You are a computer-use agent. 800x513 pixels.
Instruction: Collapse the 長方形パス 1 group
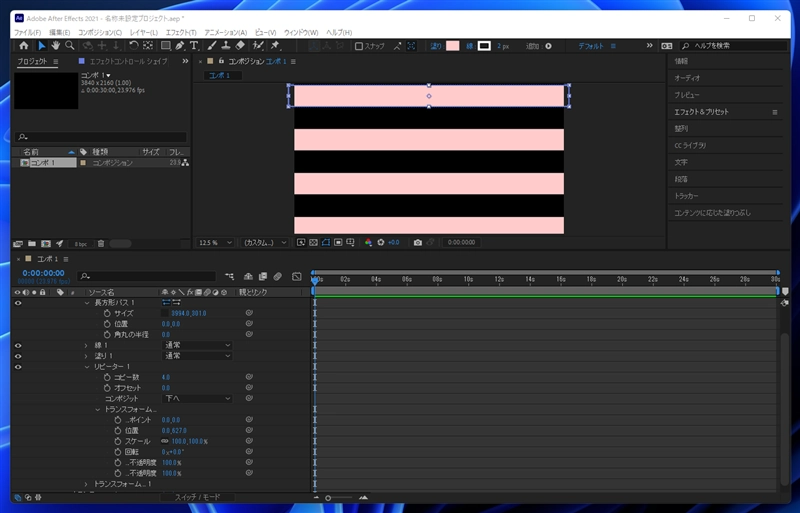tap(87, 302)
